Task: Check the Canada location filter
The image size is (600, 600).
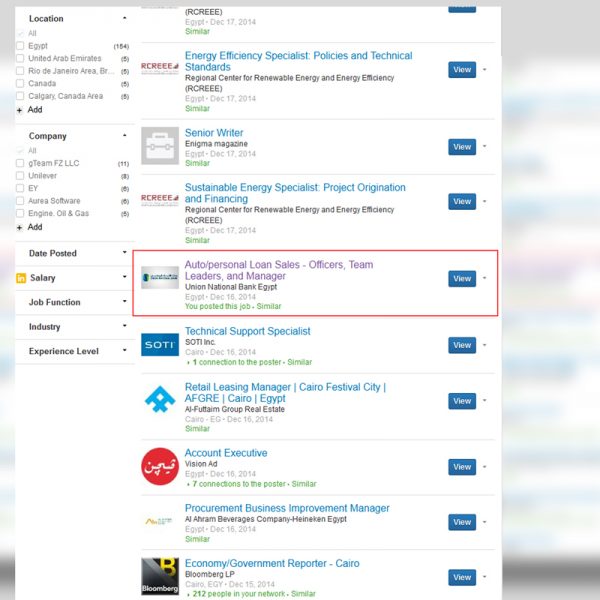Action: (x=20, y=83)
